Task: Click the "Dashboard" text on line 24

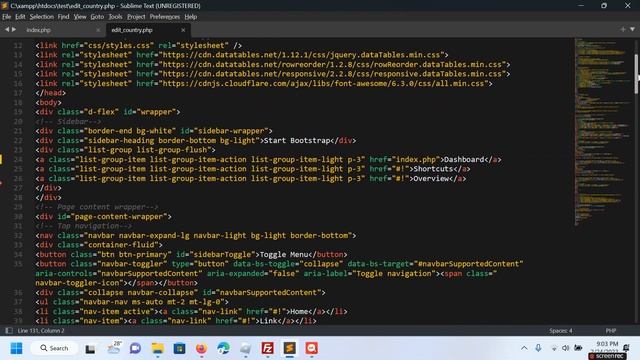Action: coord(464,160)
